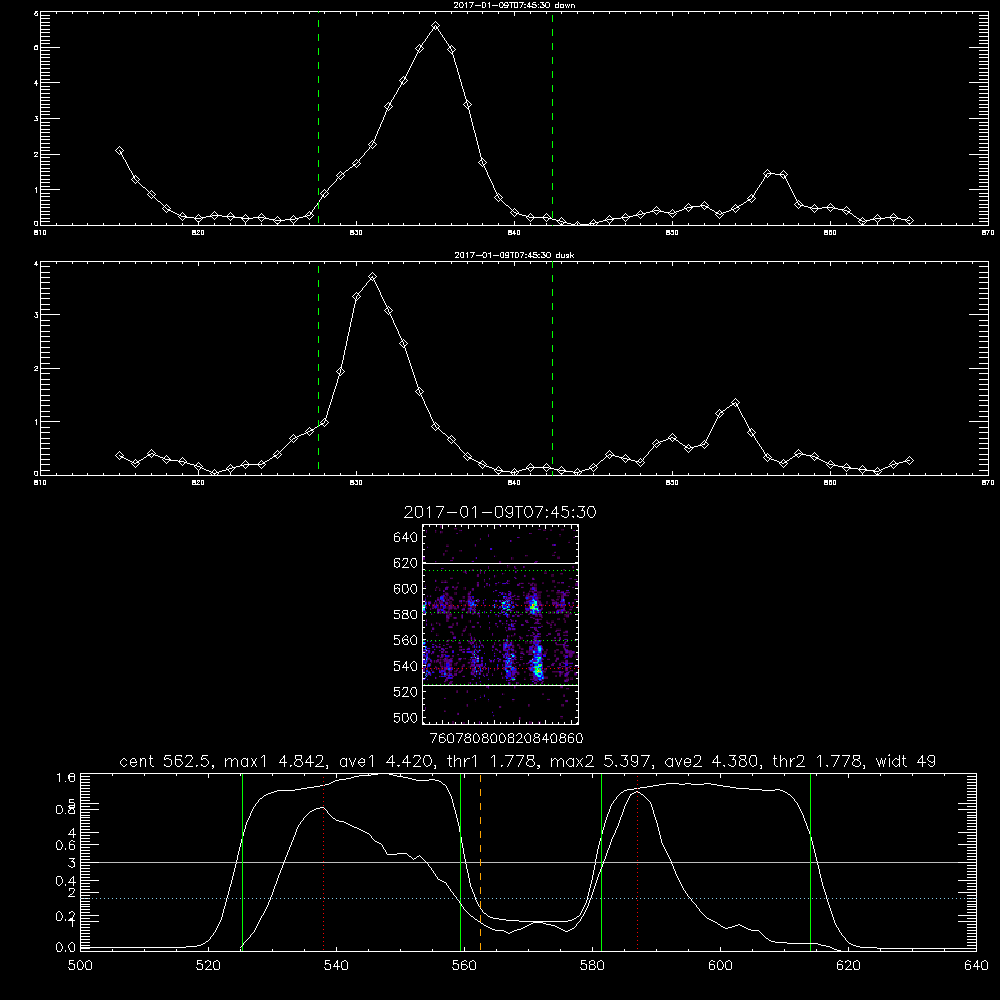Select the highest peak diamond in dusk plot
The width and height of the screenshot is (1000, 1000).
(372, 277)
